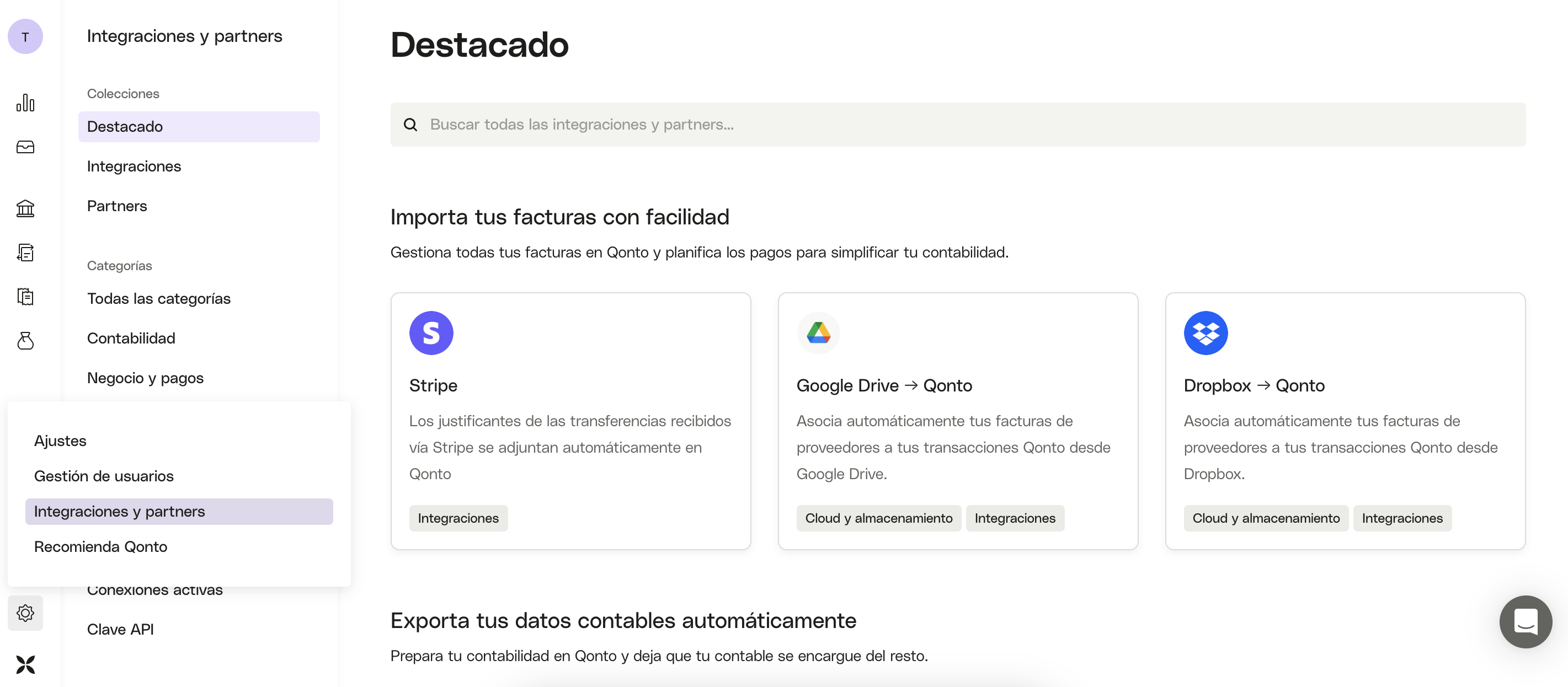Open Clave API
1568x687 pixels.
(x=120, y=629)
